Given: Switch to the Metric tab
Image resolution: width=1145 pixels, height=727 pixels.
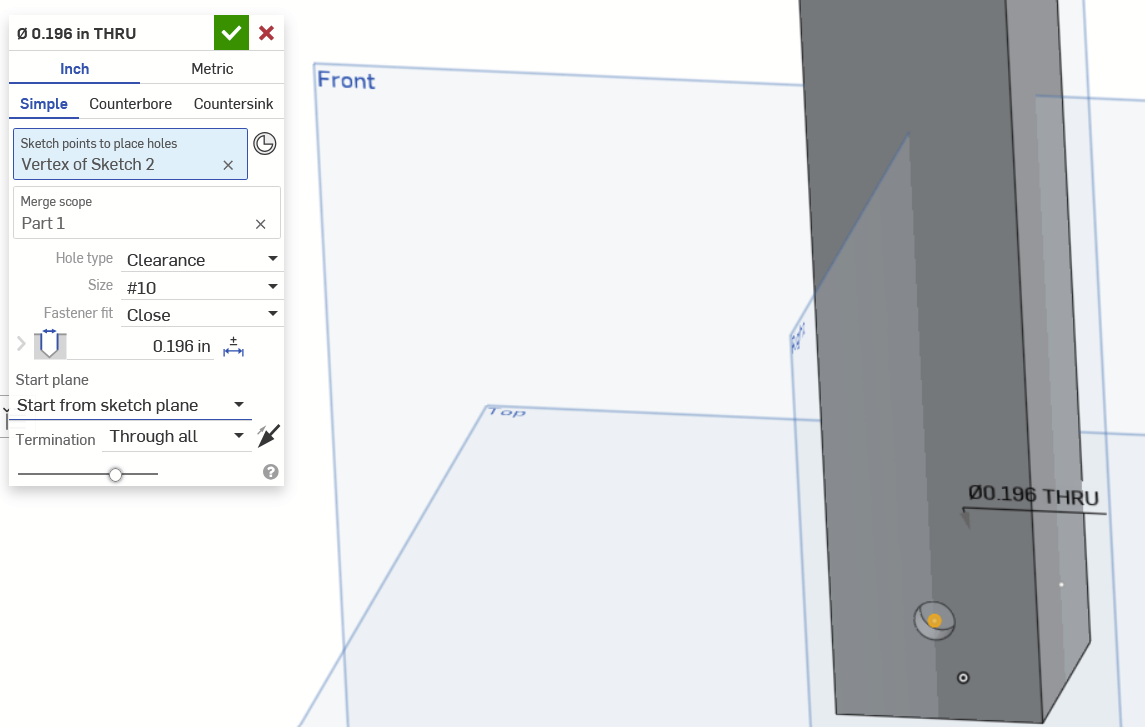Looking at the screenshot, I should (x=212, y=69).
